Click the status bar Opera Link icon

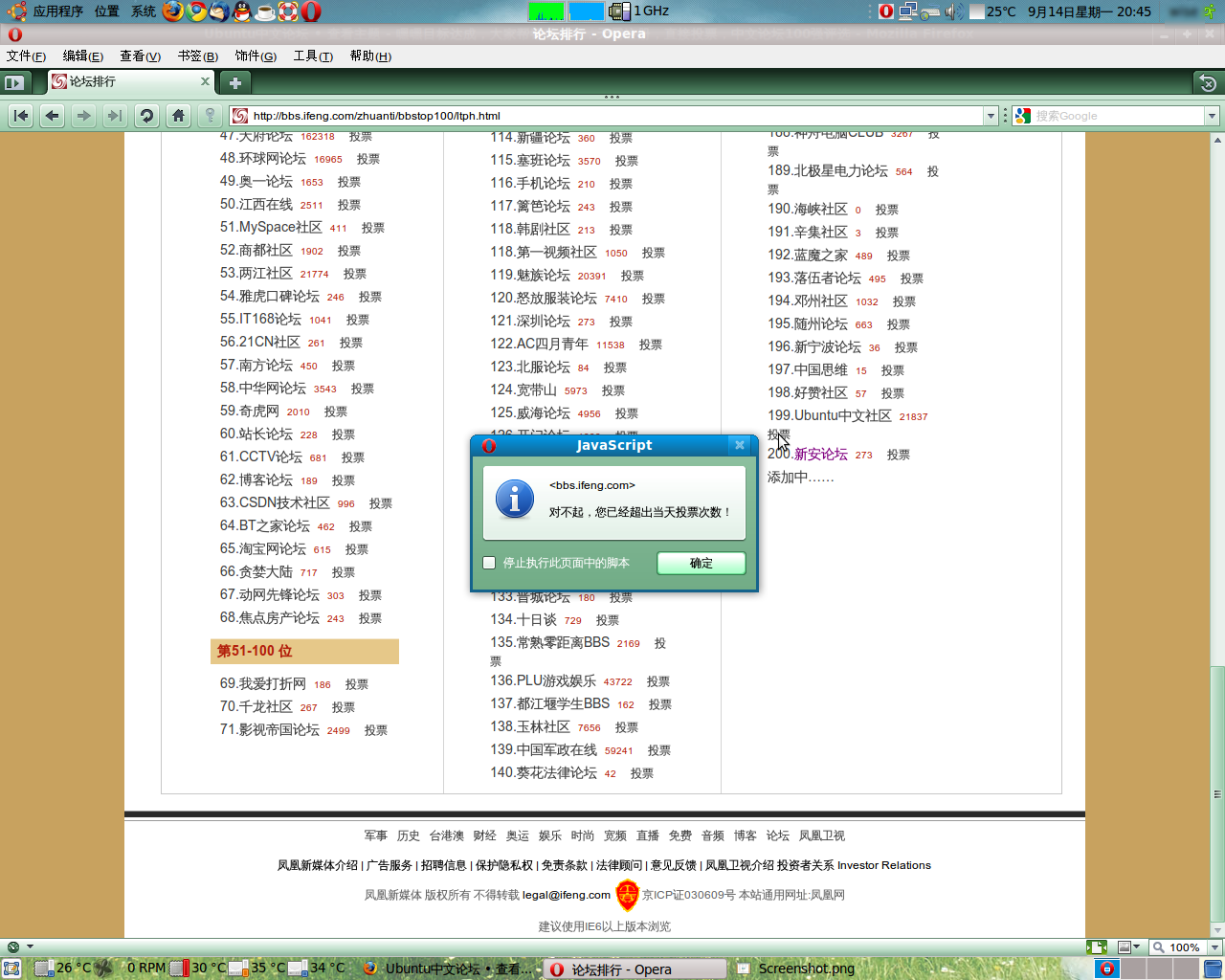[x=12, y=947]
